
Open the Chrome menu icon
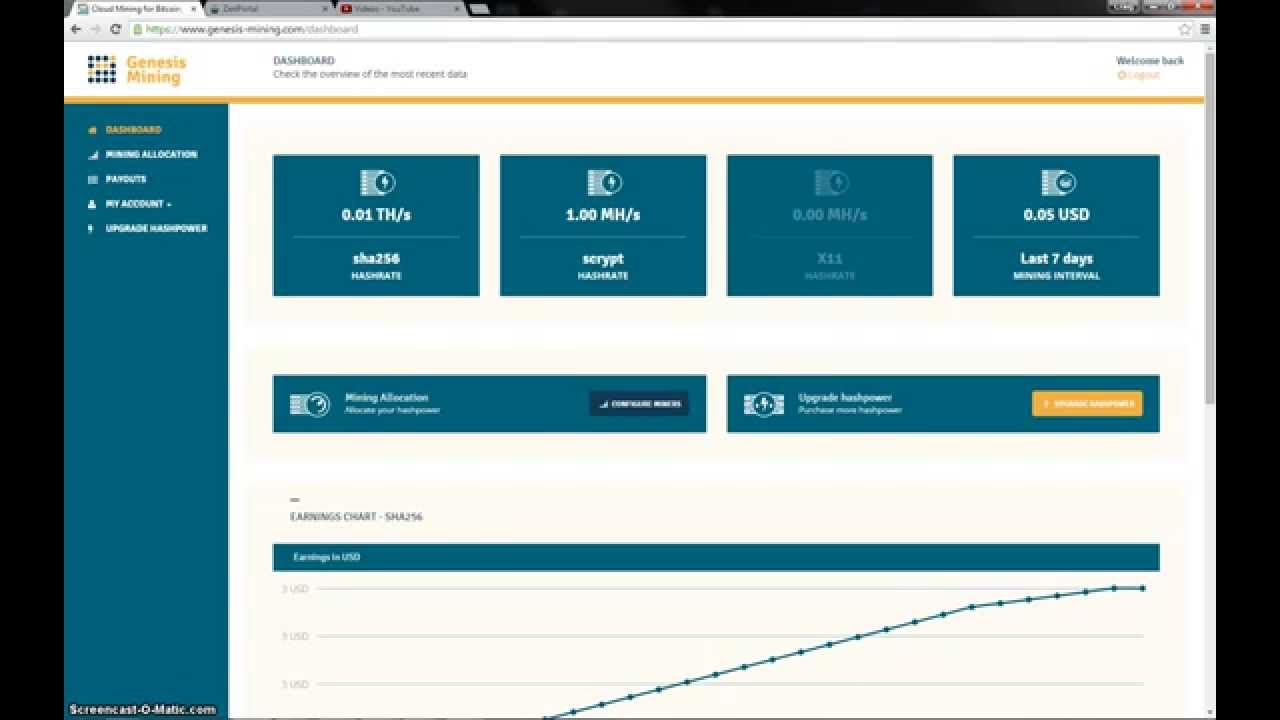tap(1205, 29)
